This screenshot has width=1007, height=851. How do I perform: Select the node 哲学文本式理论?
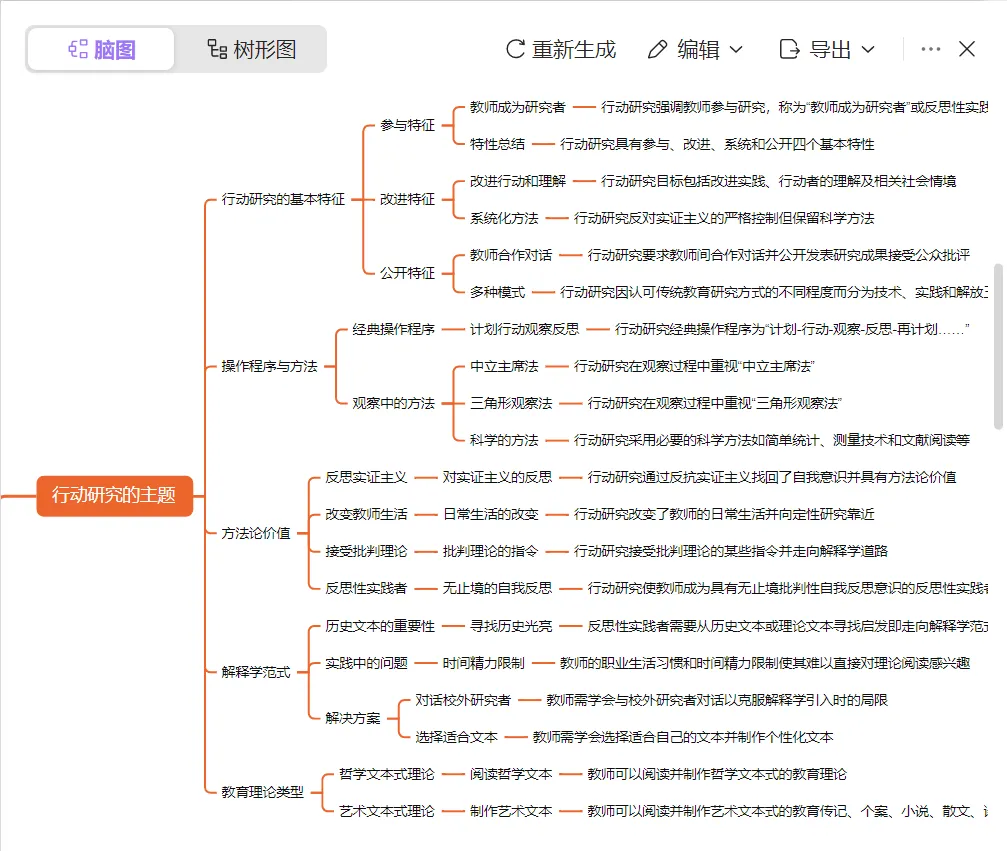point(387,775)
